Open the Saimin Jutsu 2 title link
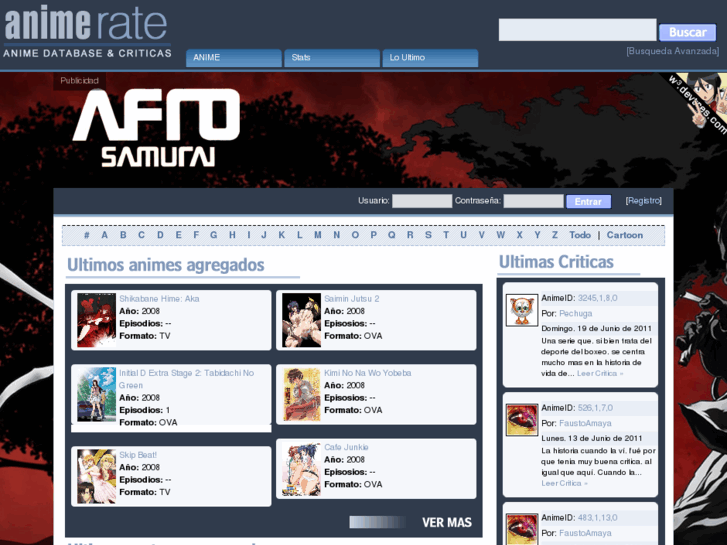The image size is (727, 545). tap(351, 299)
